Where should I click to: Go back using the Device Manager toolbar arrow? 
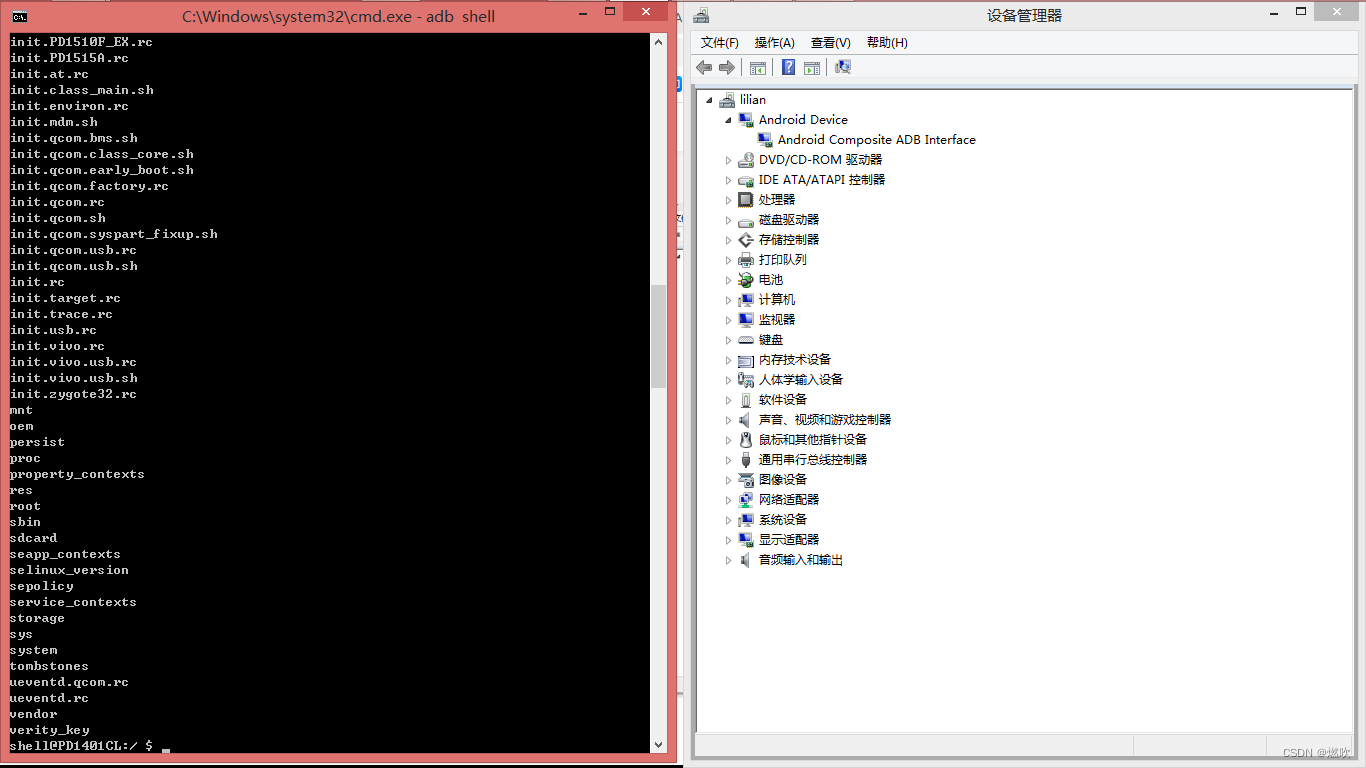pos(704,67)
